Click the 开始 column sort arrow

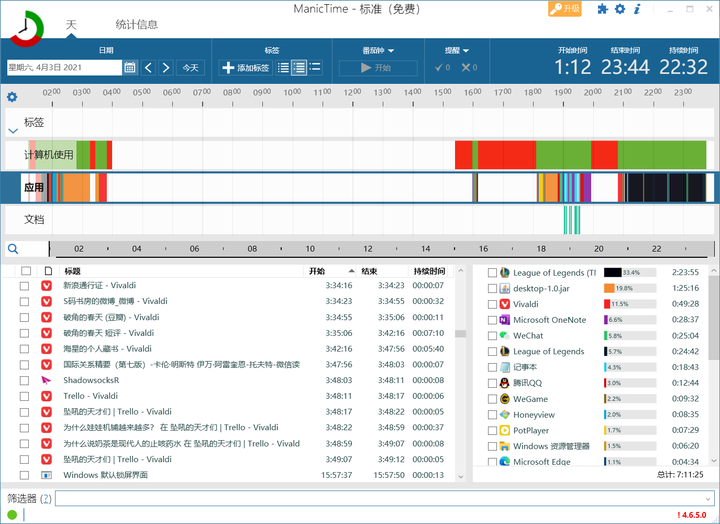(x=351, y=271)
